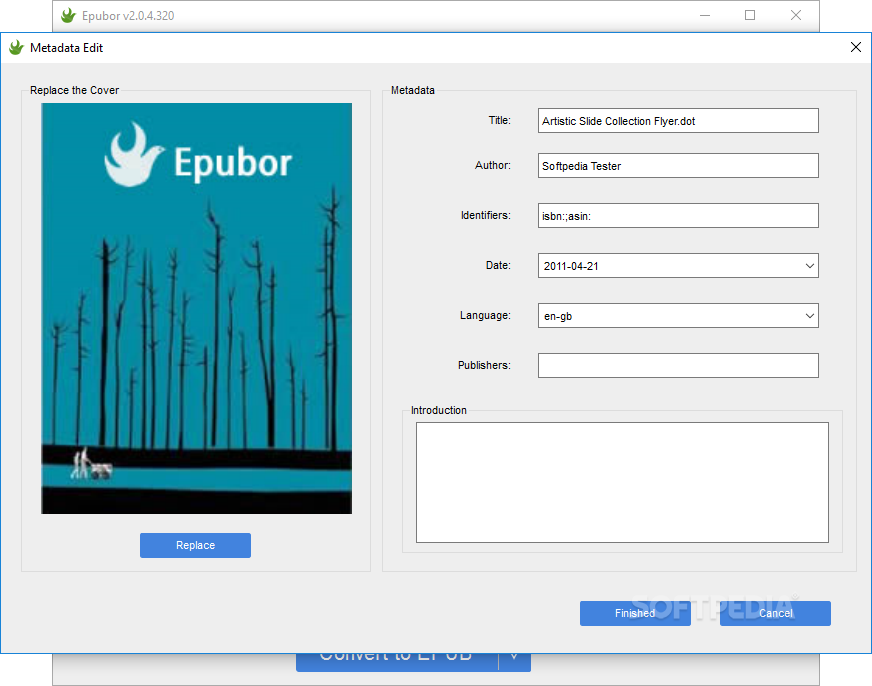Focus the Title input field
Screen dimensions: 872x686
(678, 121)
